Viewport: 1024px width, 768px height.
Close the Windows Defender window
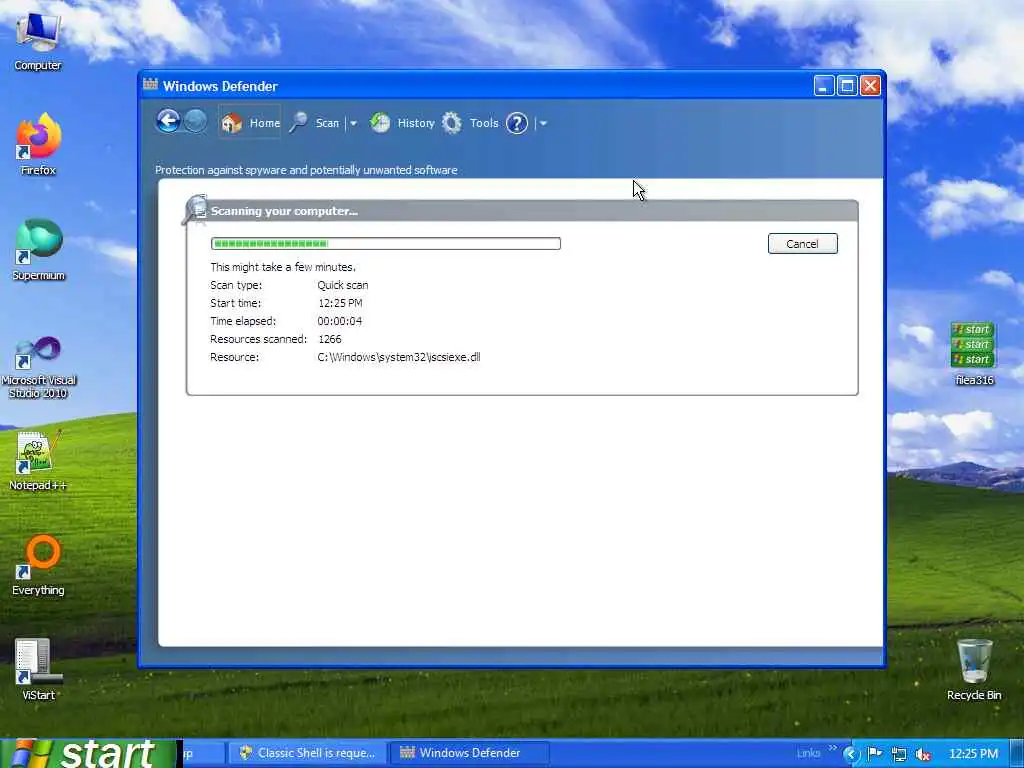point(871,86)
